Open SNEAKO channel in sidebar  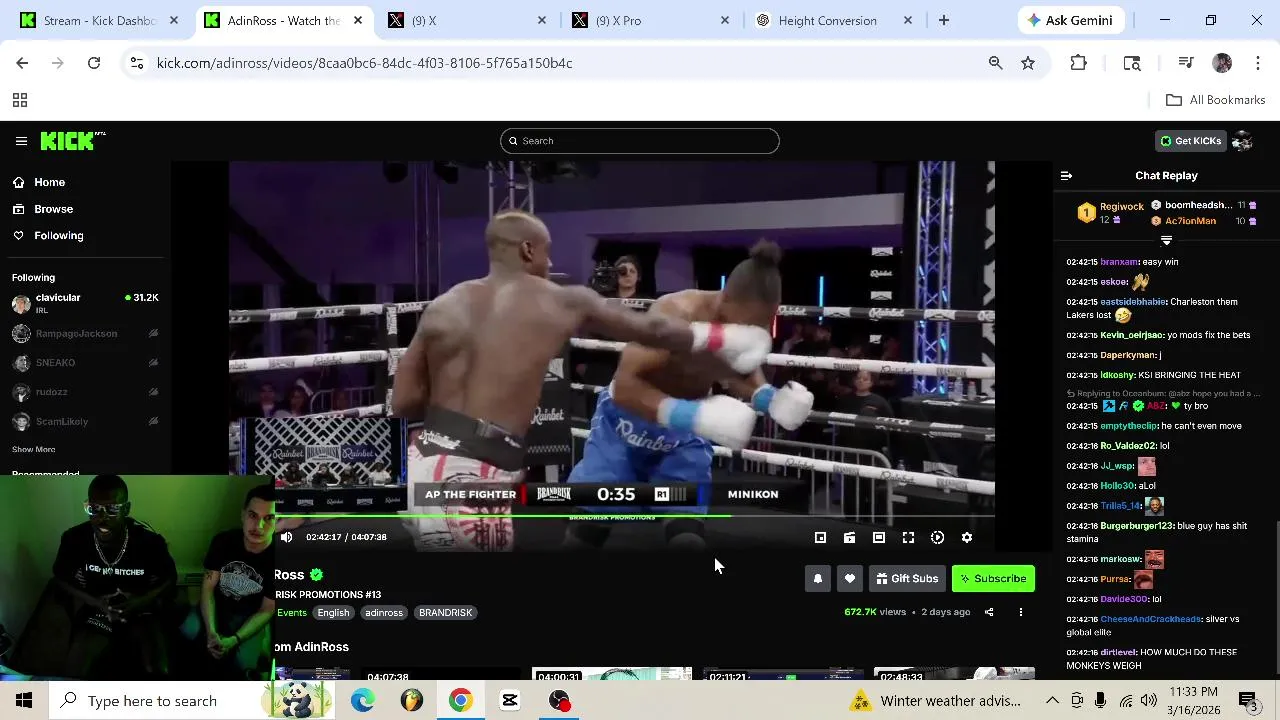[x=85, y=363]
